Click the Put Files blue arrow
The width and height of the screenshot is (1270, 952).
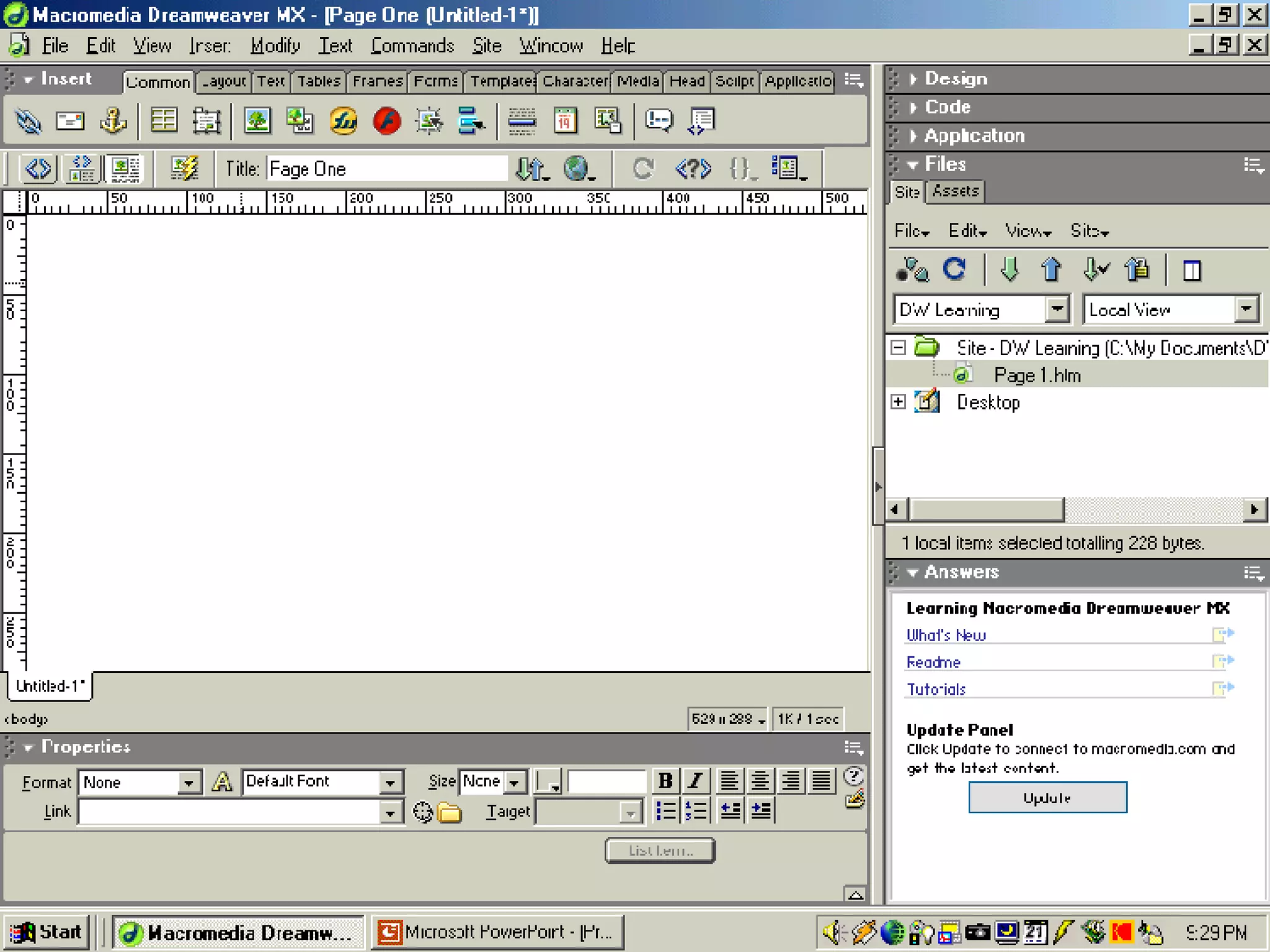1051,270
